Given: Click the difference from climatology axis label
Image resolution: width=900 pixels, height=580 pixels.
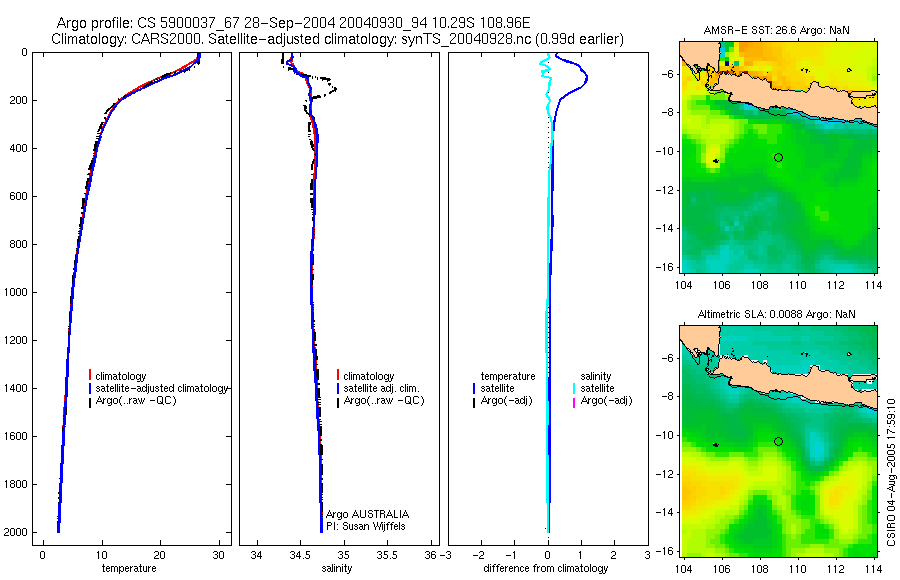Looking at the screenshot, I should click(546, 568).
